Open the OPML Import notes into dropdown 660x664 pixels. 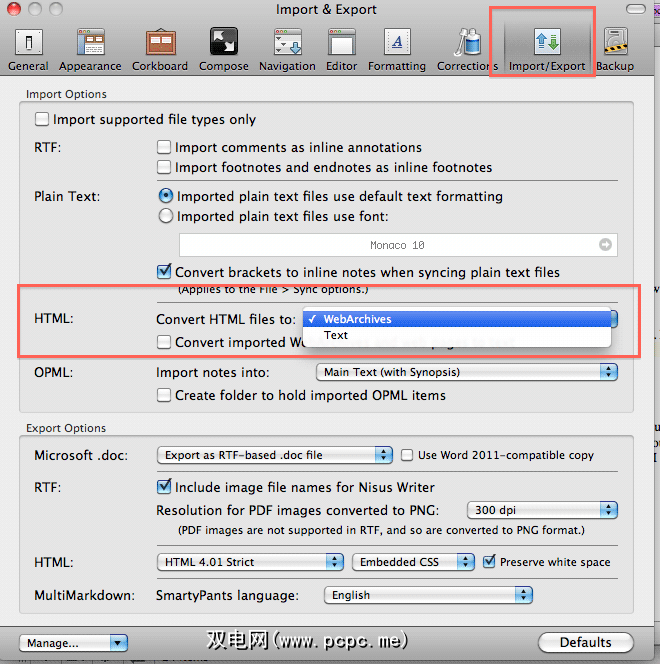tap(467, 372)
